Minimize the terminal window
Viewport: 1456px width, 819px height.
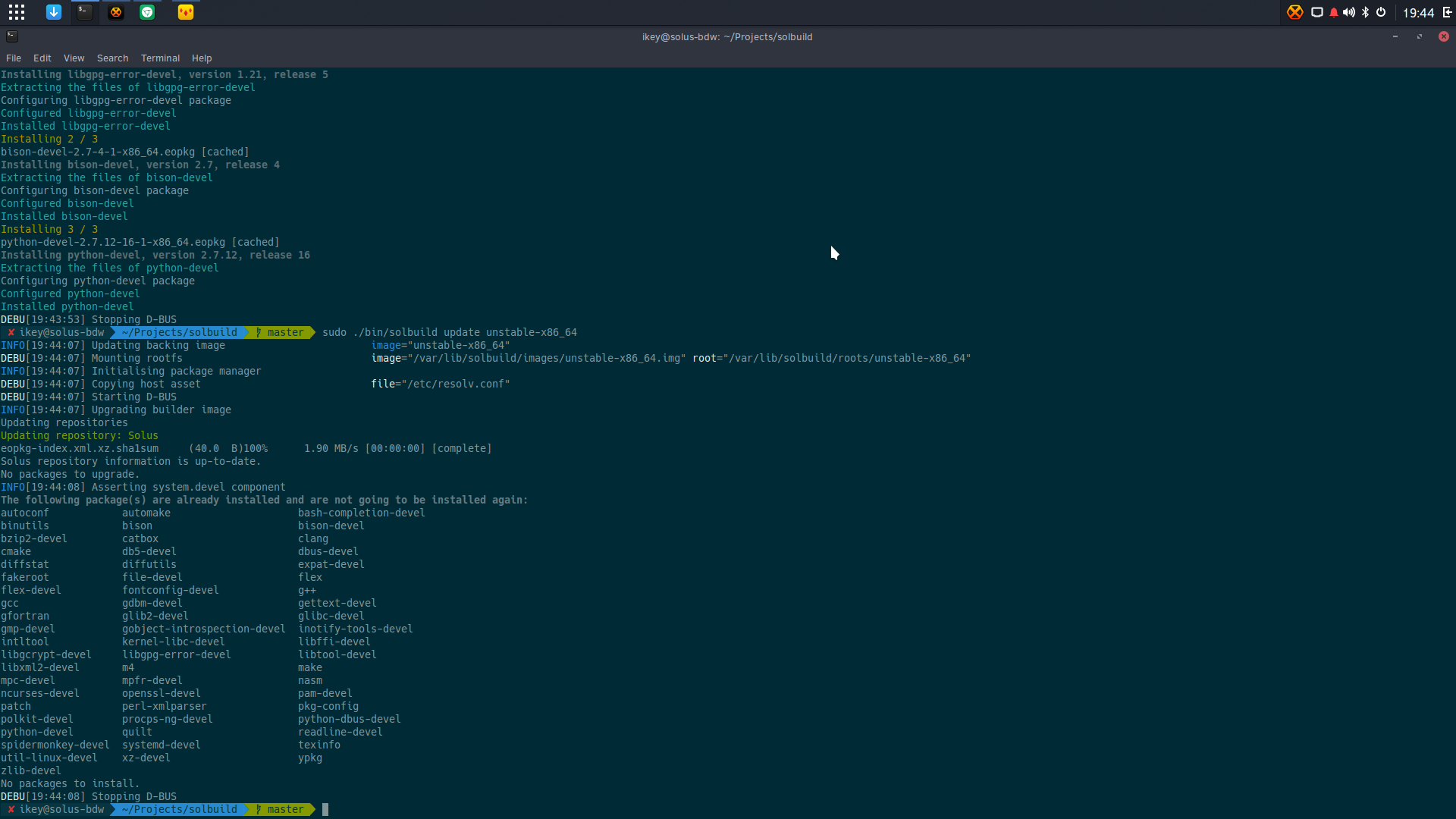1395,36
